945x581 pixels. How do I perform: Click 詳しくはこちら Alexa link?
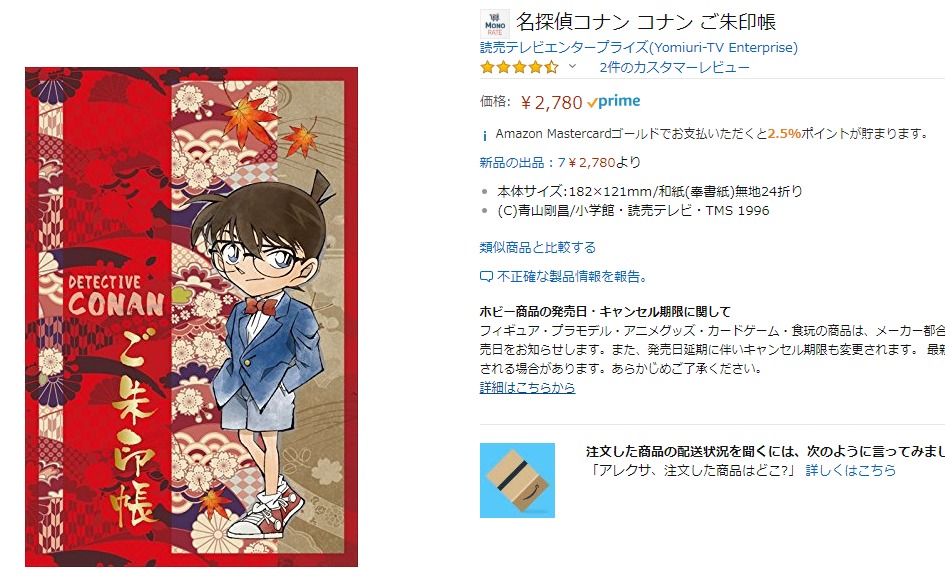(x=850, y=470)
